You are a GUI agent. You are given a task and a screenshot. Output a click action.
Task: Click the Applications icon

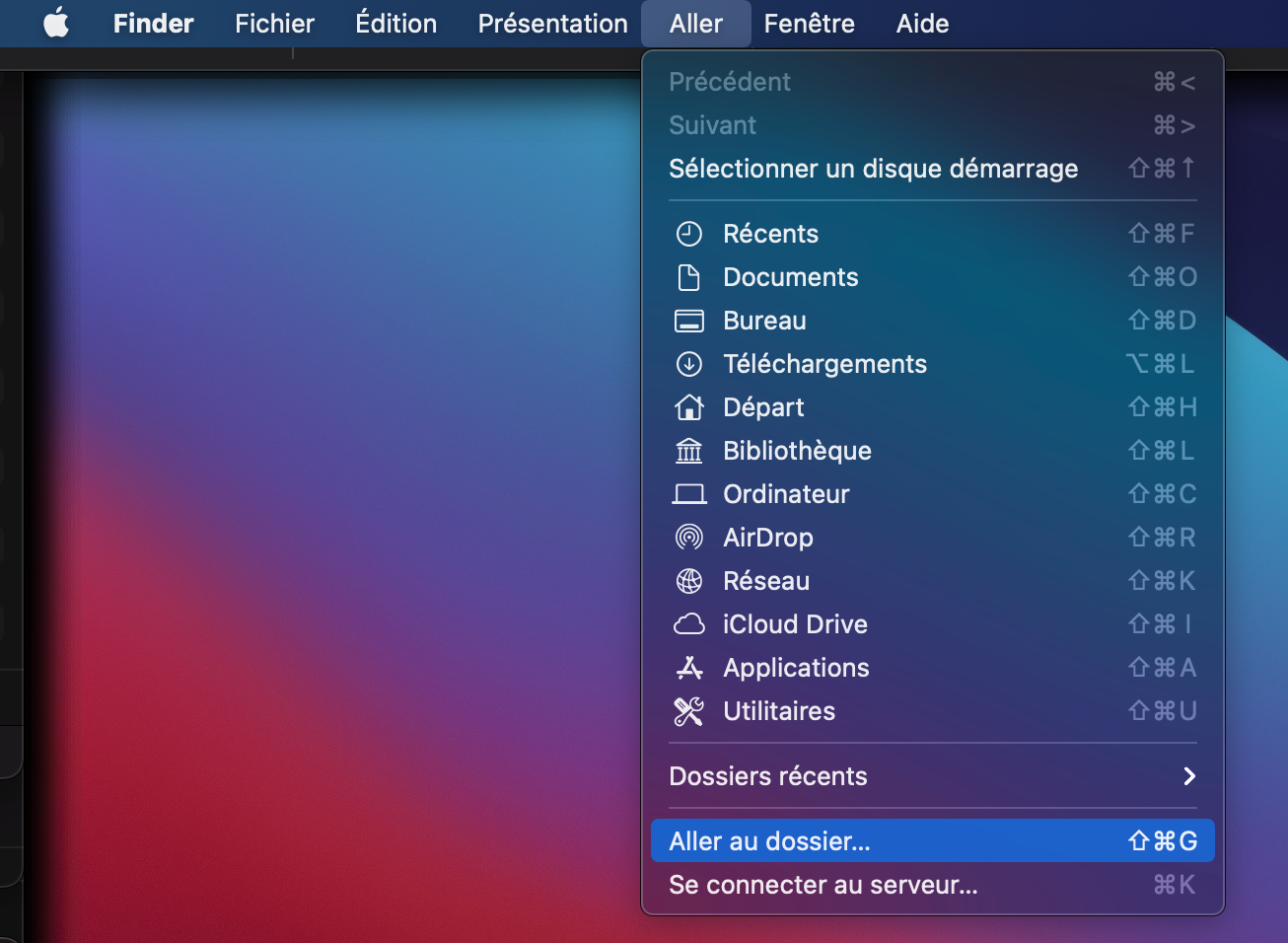[x=688, y=668]
